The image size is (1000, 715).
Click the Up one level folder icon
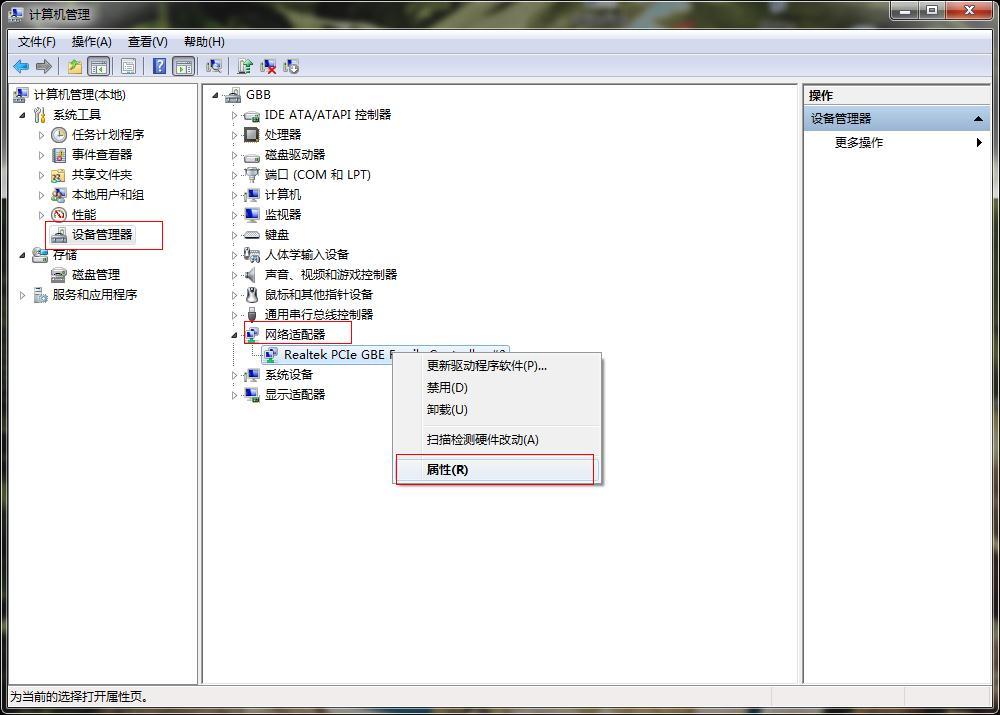pos(75,66)
